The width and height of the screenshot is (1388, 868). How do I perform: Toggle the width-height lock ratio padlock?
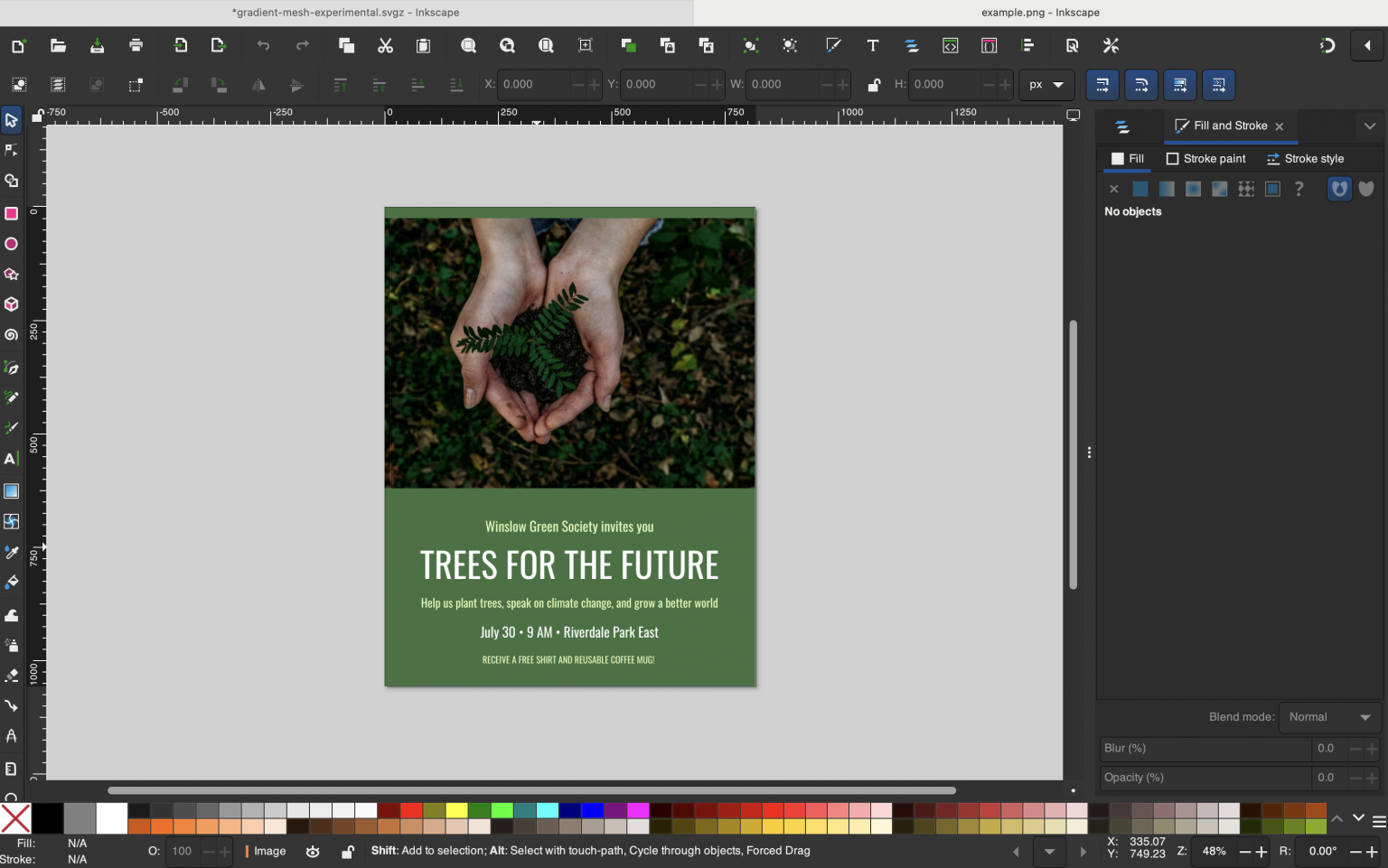(x=874, y=84)
